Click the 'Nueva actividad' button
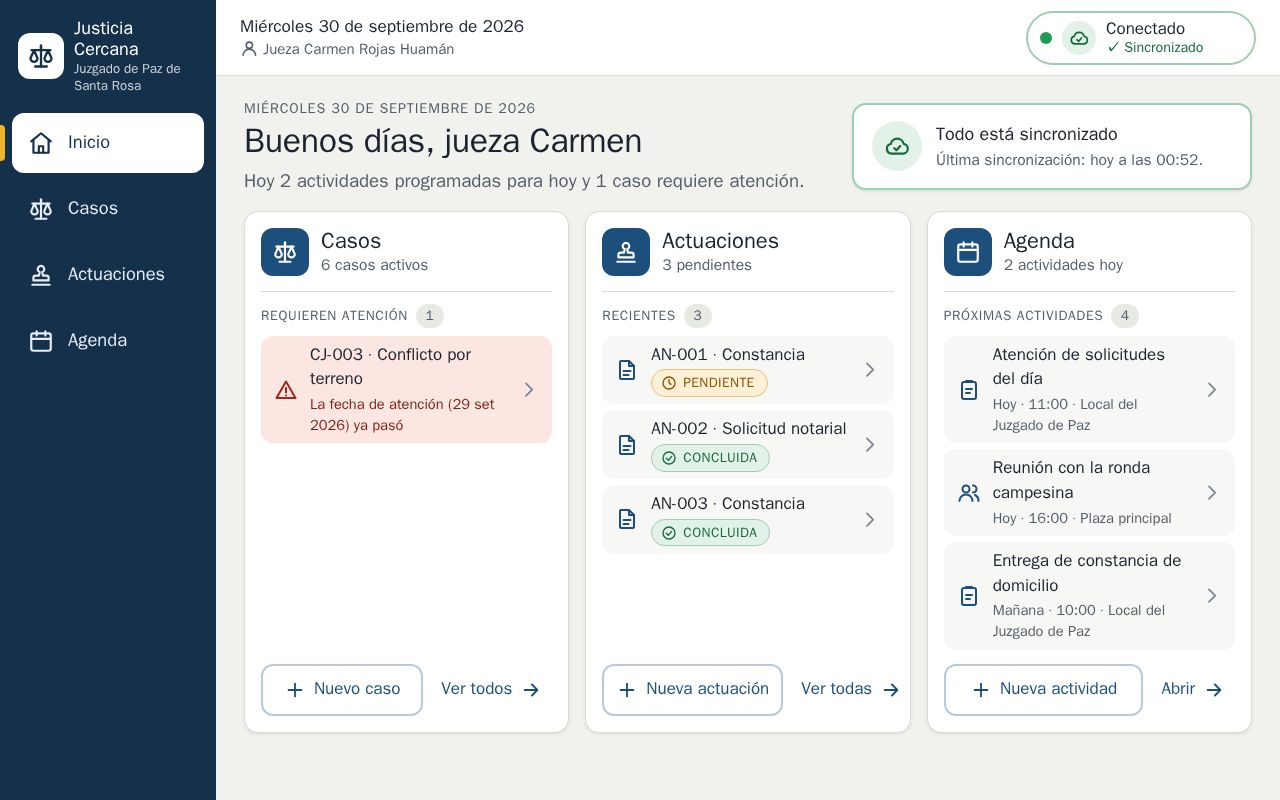 coord(1043,690)
